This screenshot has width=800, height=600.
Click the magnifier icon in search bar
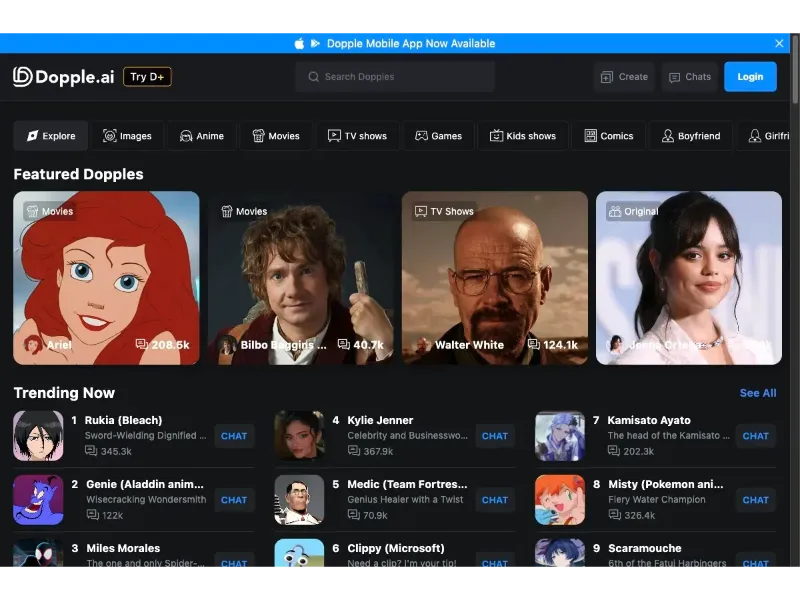pyautogui.click(x=314, y=77)
